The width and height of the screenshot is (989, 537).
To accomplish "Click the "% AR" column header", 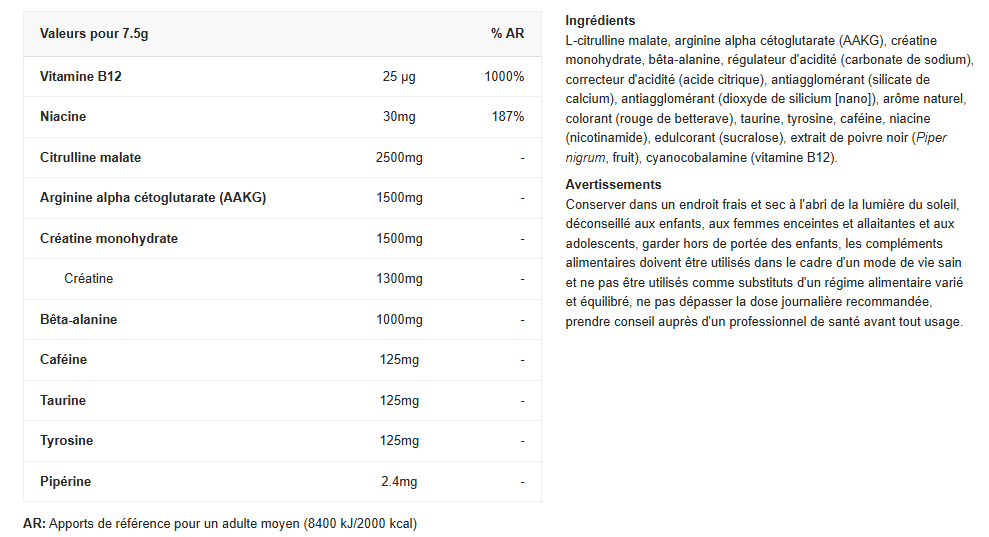I will click(x=507, y=34).
